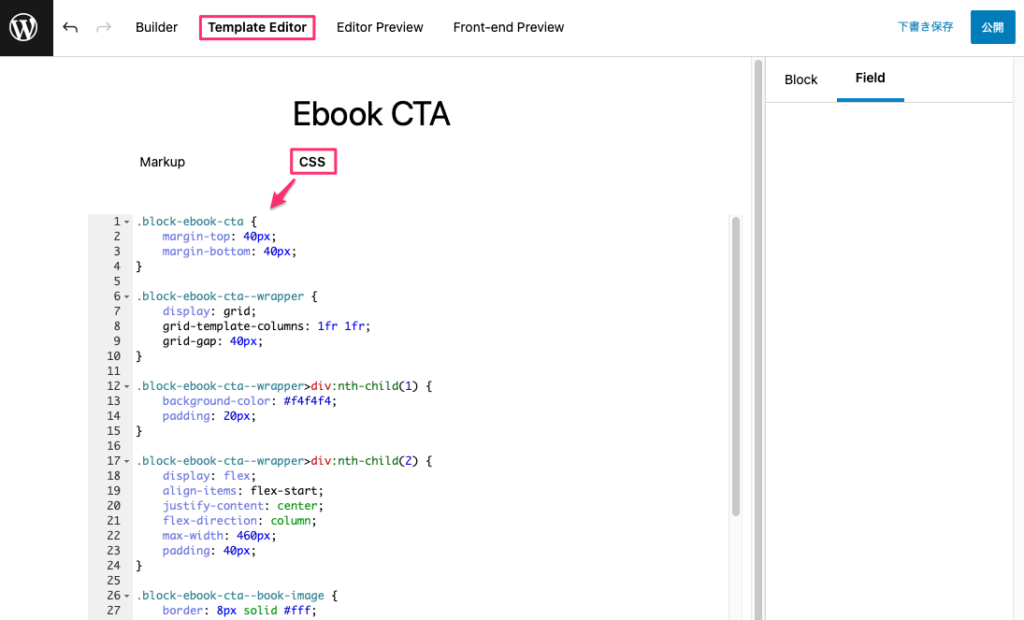The image size is (1024, 620).
Task: Click the redo arrow icon
Action: [x=104, y=28]
